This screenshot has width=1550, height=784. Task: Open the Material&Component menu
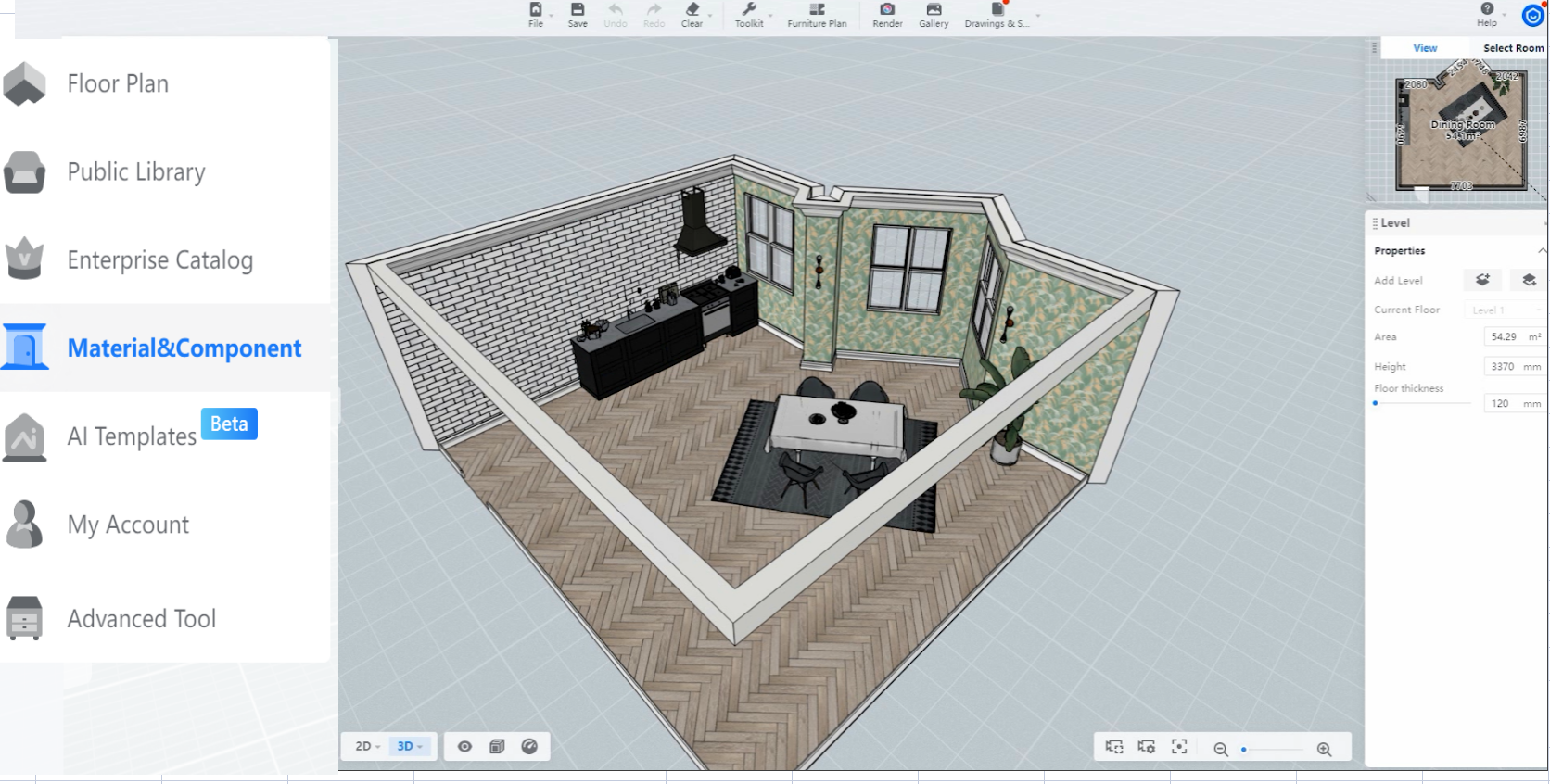184,348
